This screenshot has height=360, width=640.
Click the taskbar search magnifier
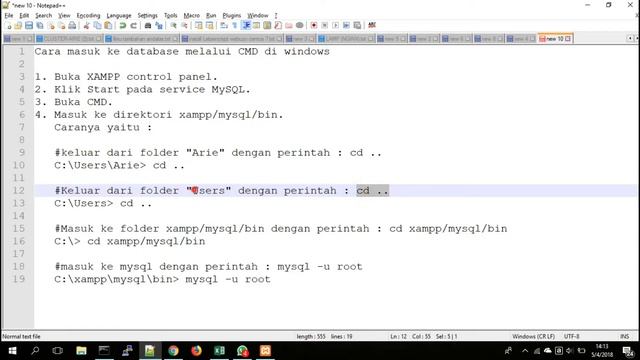tap(35, 351)
